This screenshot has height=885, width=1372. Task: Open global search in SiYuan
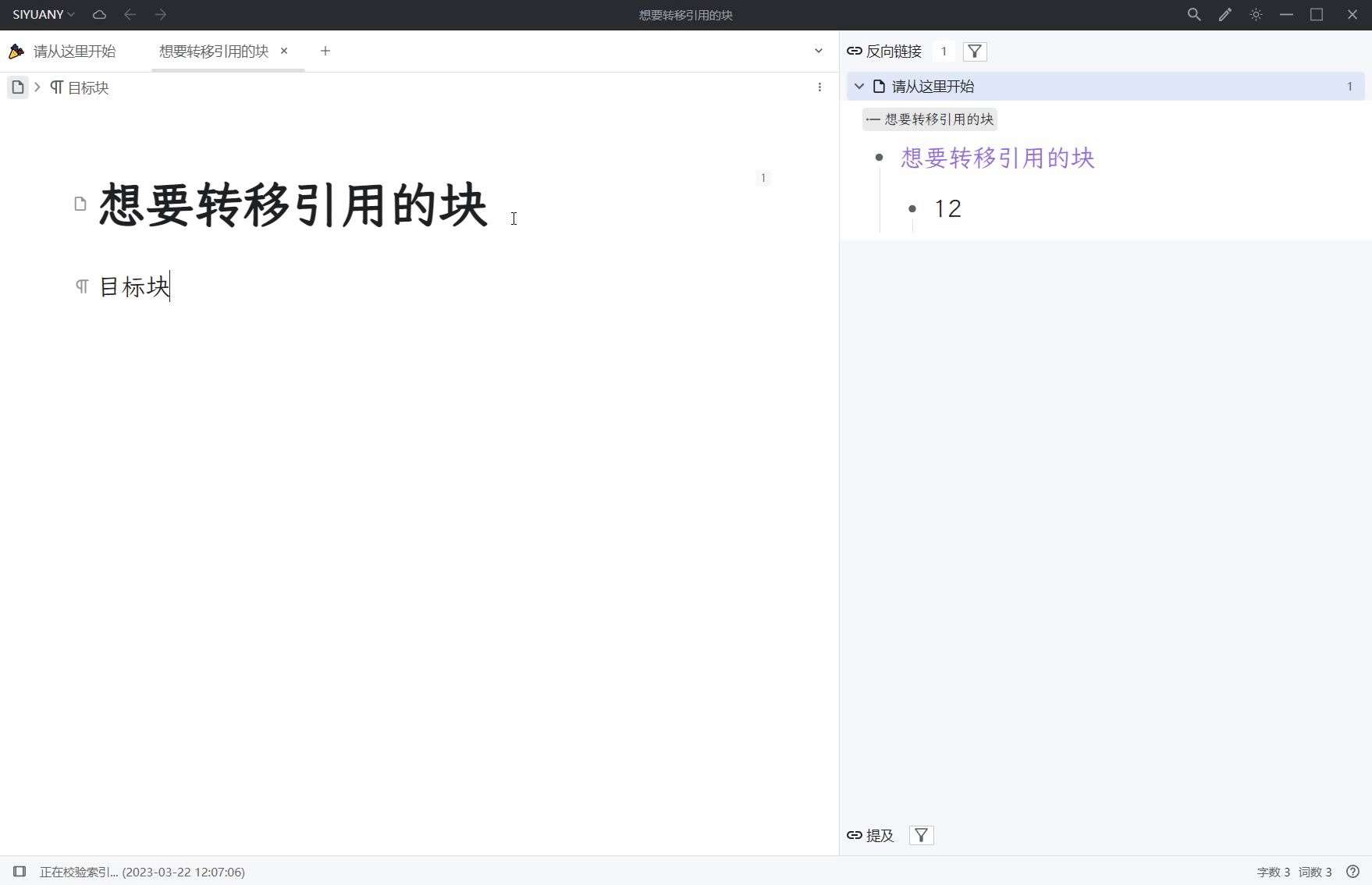[x=1193, y=14]
